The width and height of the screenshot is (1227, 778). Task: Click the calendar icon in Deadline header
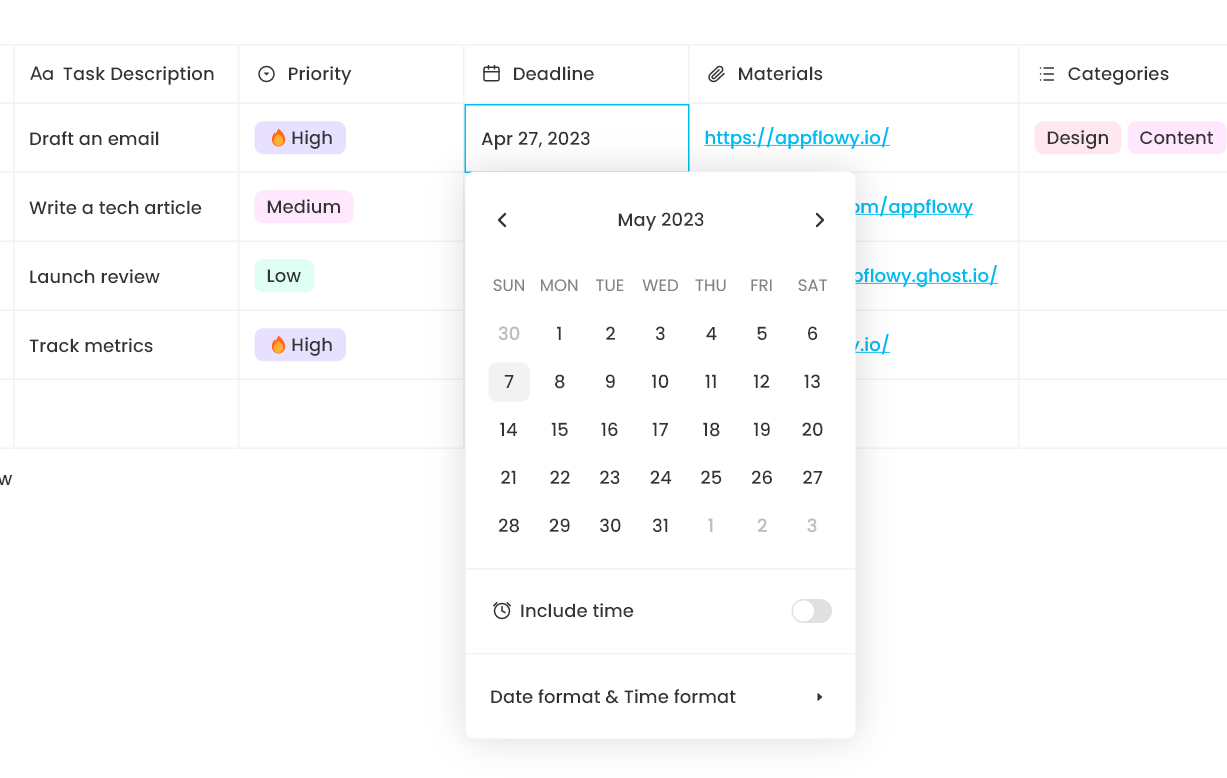[x=491, y=74]
